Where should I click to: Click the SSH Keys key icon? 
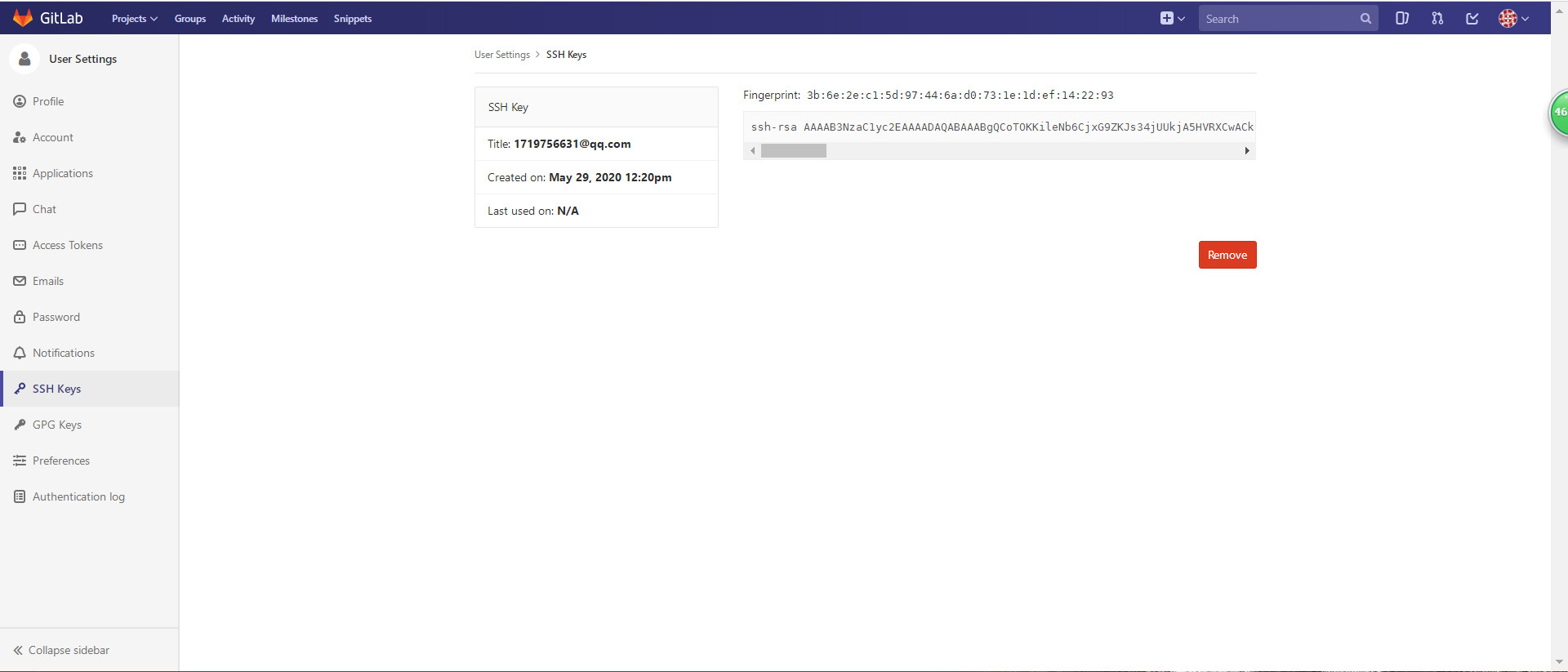(x=20, y=389)
